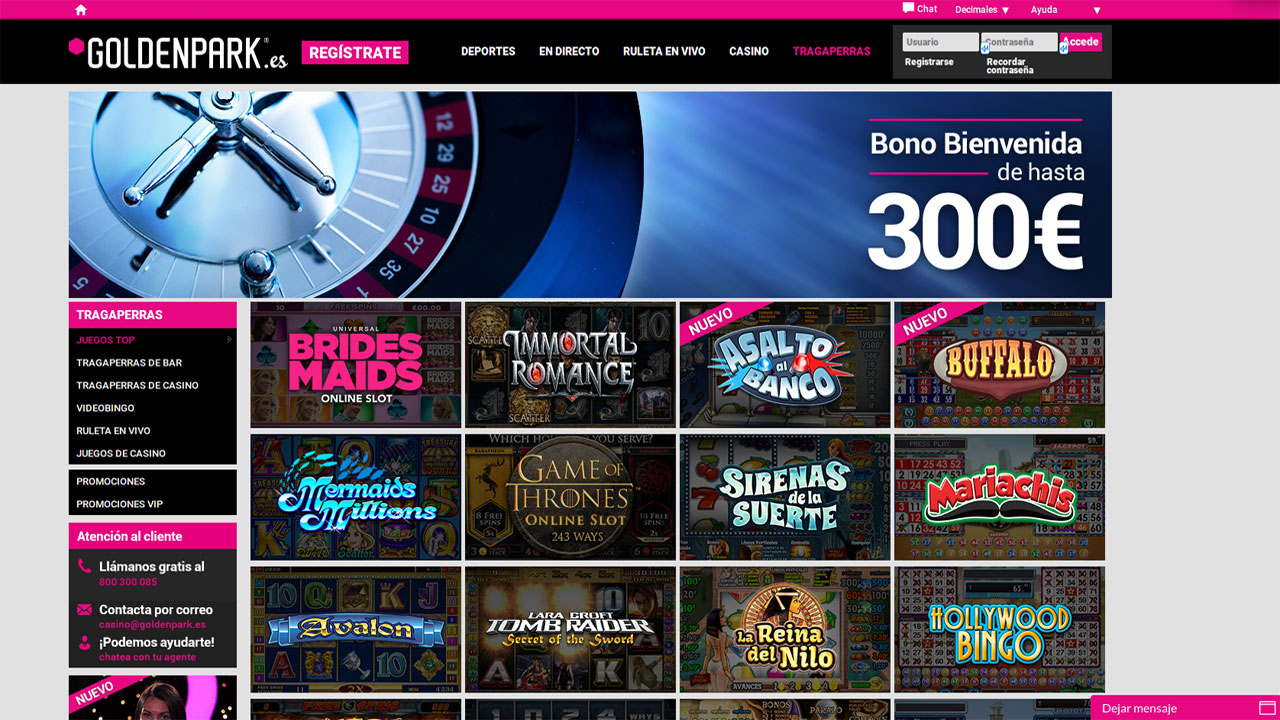The image size is (1280, 720).
Task: Click the GoldenPark.es logo
Action: point(178,52)
